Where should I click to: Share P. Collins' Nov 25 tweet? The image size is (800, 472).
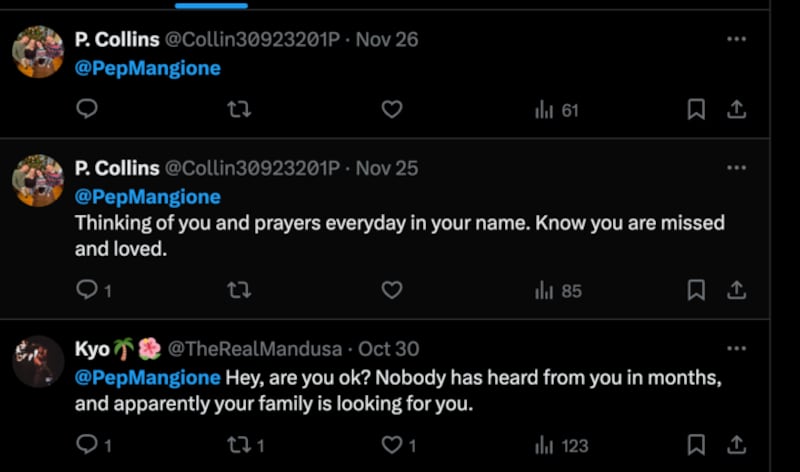click(735, 290)
